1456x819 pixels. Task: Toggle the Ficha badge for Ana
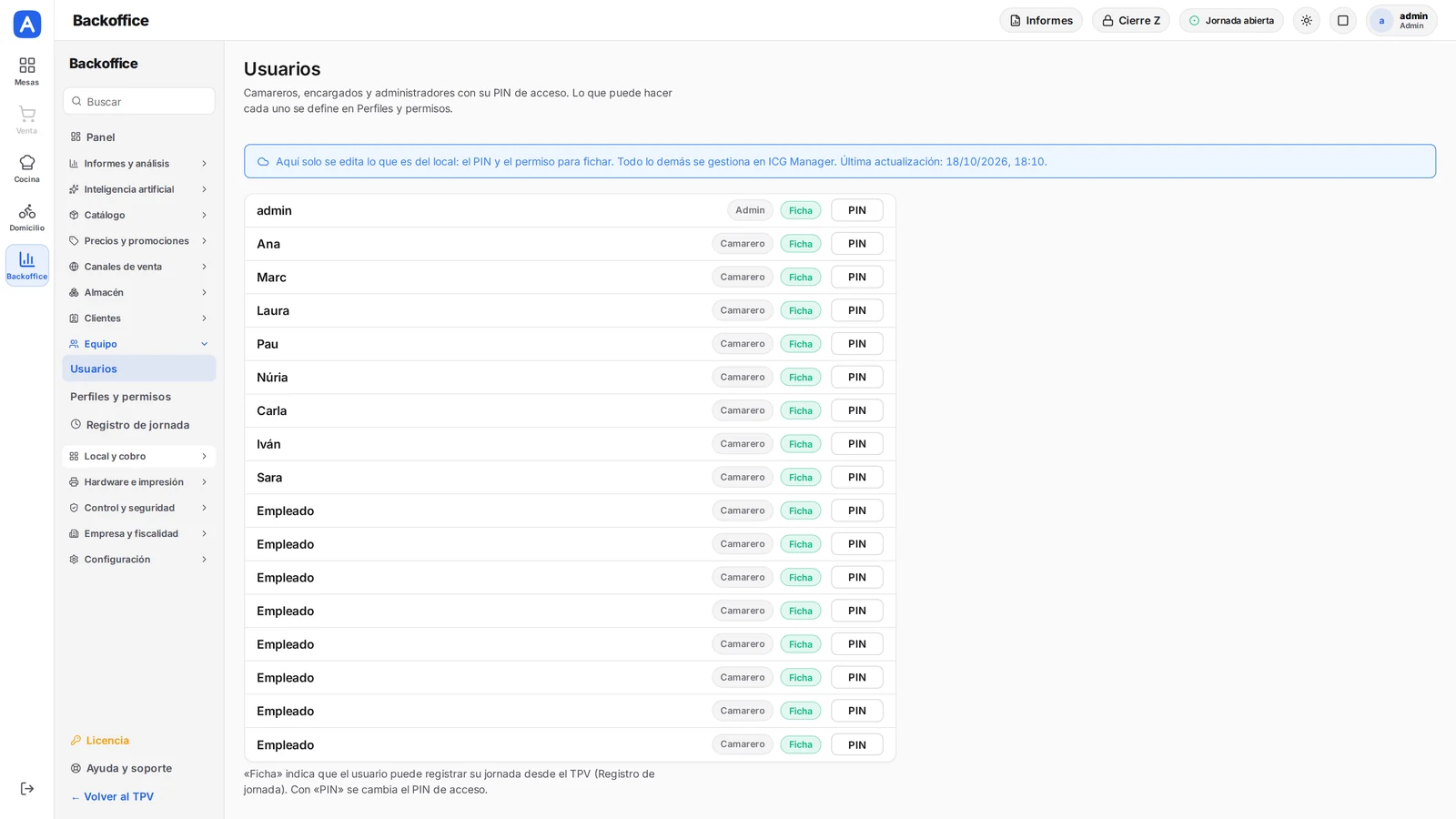801,244
